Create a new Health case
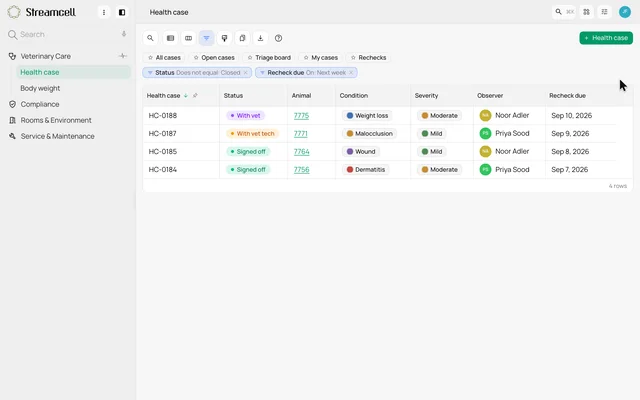 (606, 38)
